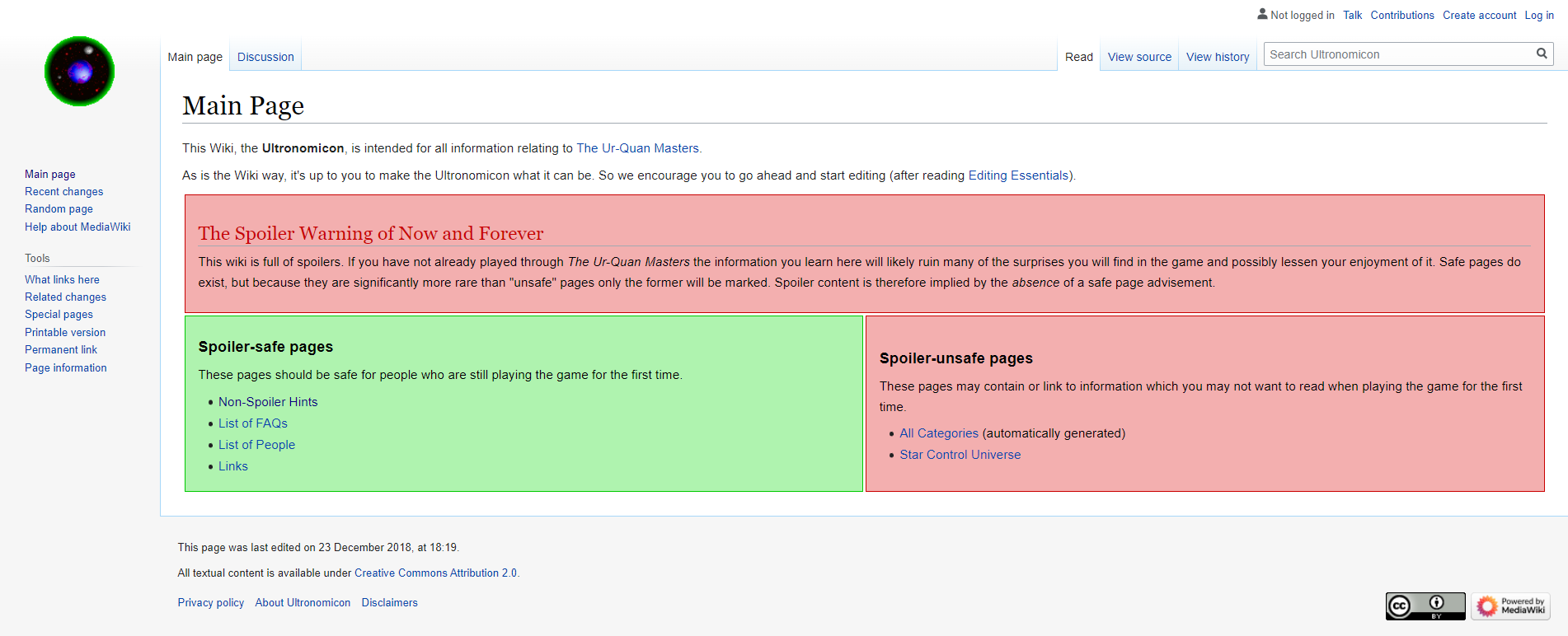Open All Categories link
The height and width of the screenshot is (636, 1568).
[x=939, y=433]
